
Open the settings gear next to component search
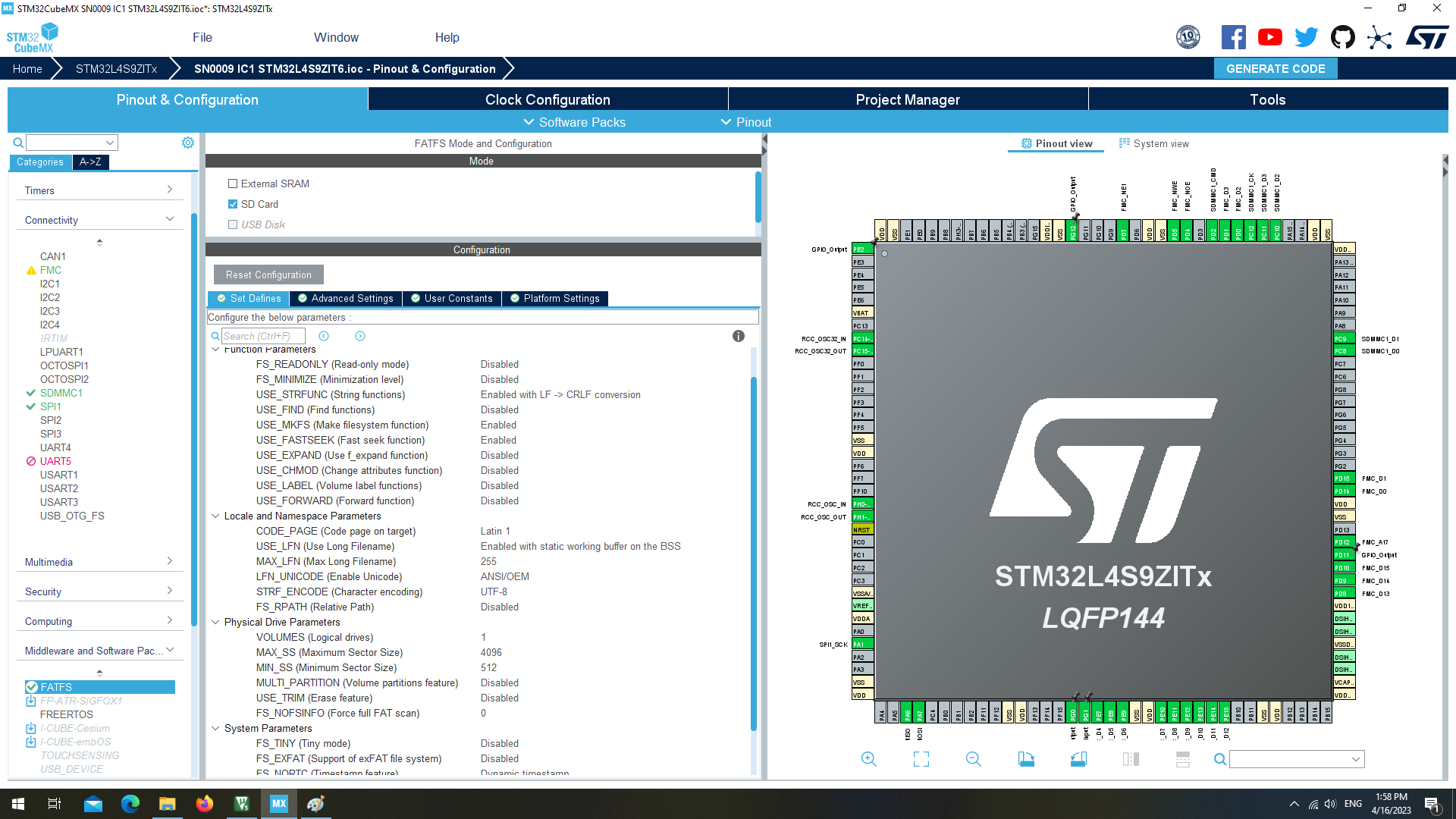pyautogui.click(x=187, y=142)
